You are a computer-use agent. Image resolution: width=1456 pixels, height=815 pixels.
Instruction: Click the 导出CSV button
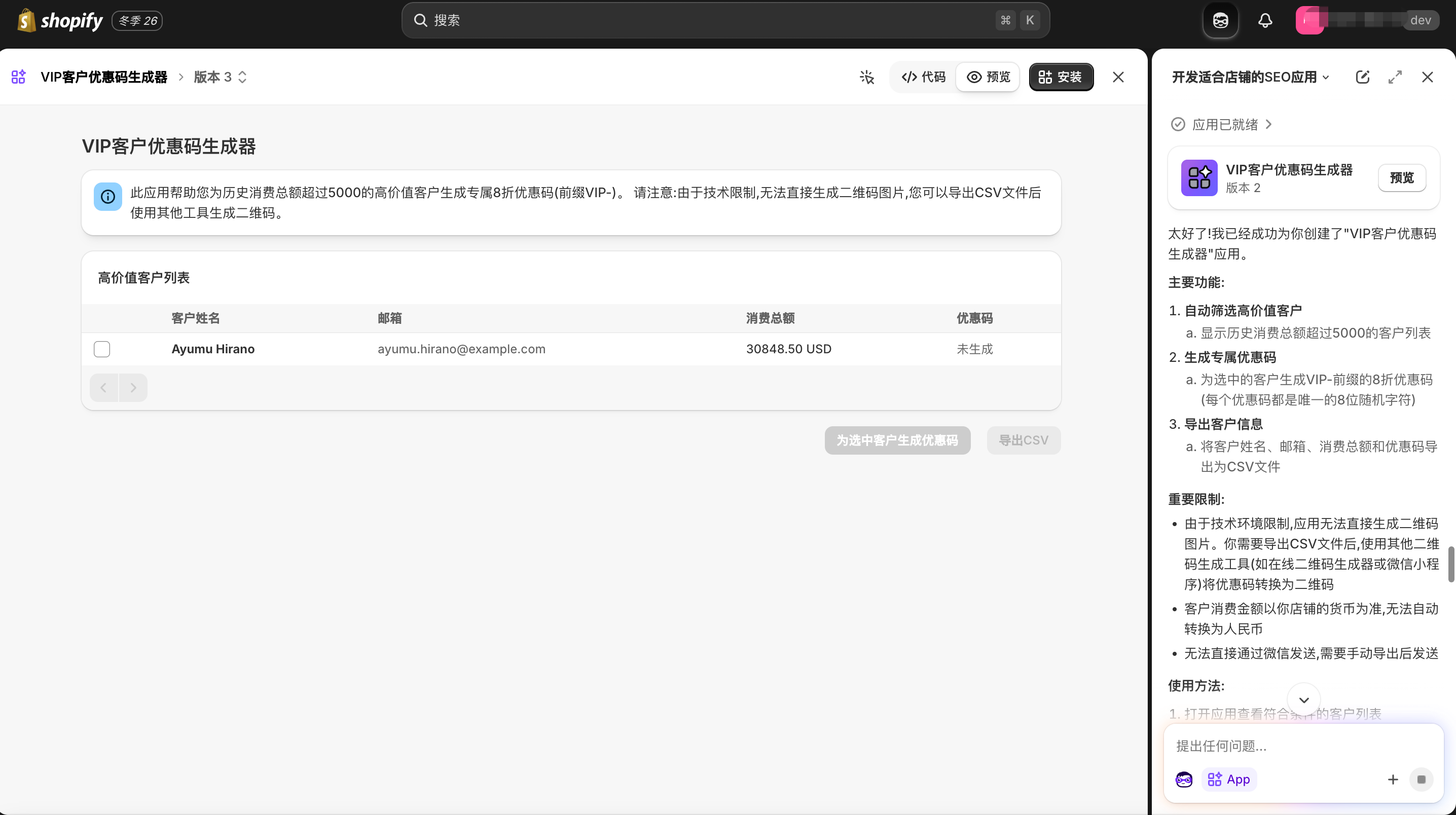1024,440
